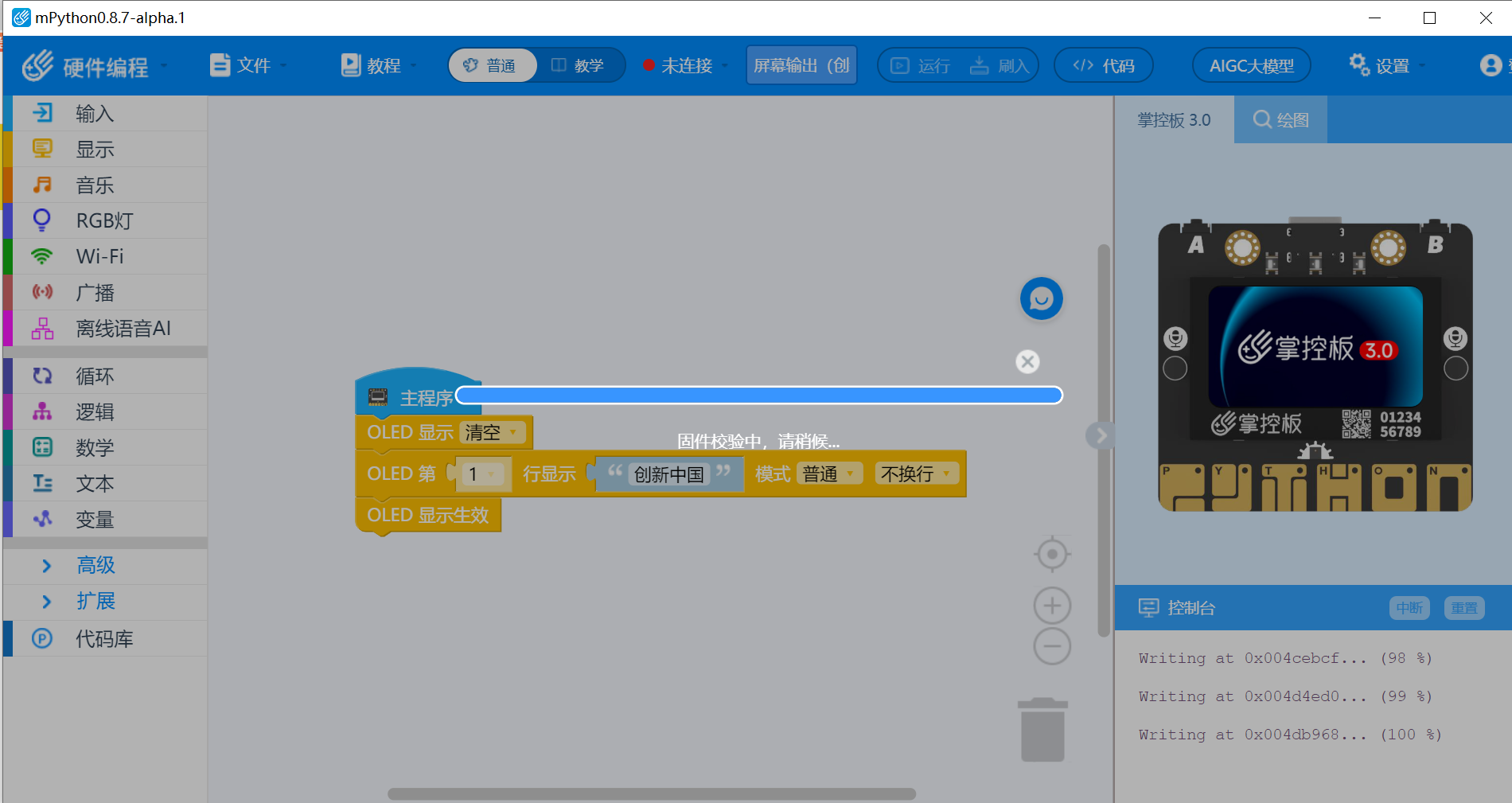Viewport: 1512px width, 803px height.
Task: Click the 重置 console button
Action: [x=1463, y=608]
